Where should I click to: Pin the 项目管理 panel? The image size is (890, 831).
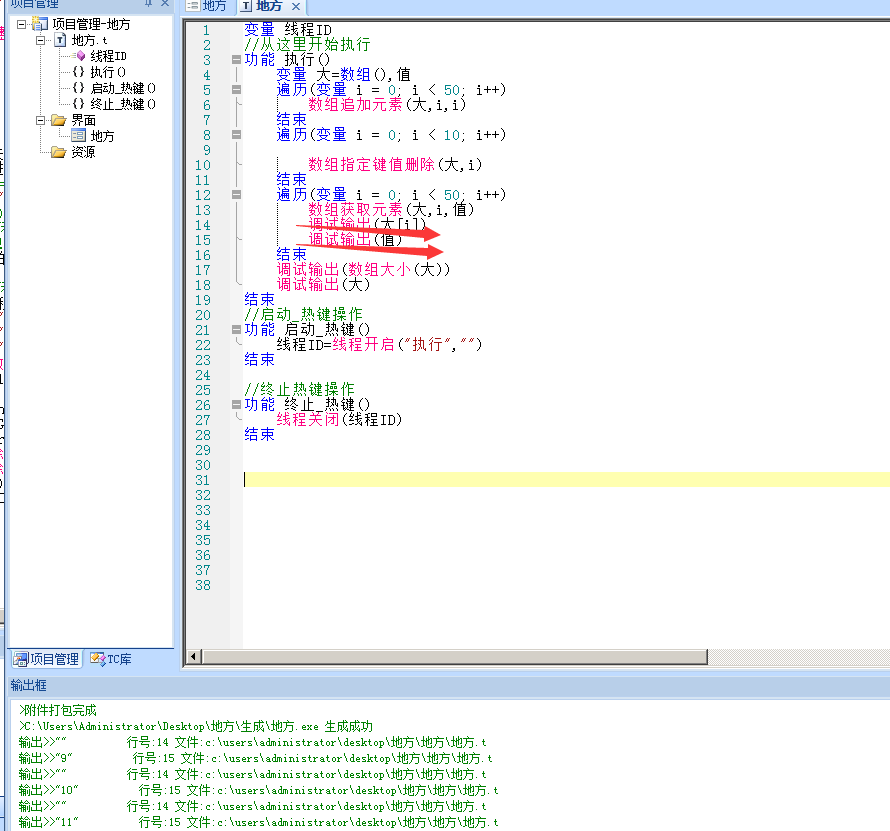[x=148, y=3]
